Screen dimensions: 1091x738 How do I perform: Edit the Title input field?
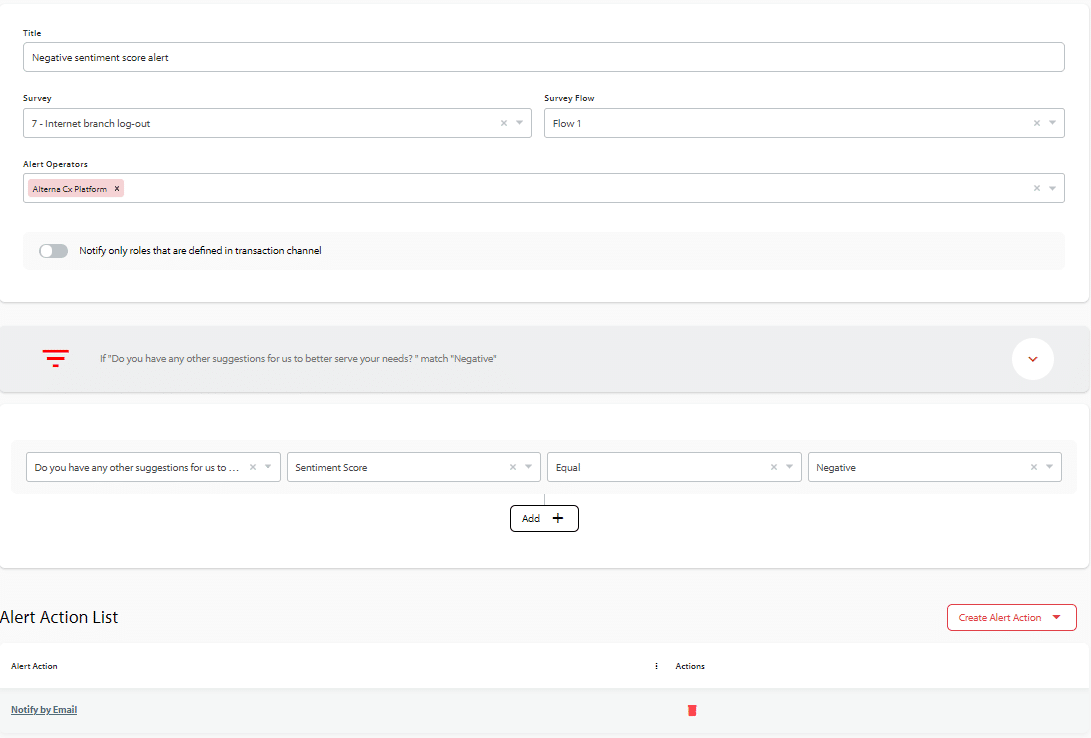pyautogui.click(x=543, y=57)
